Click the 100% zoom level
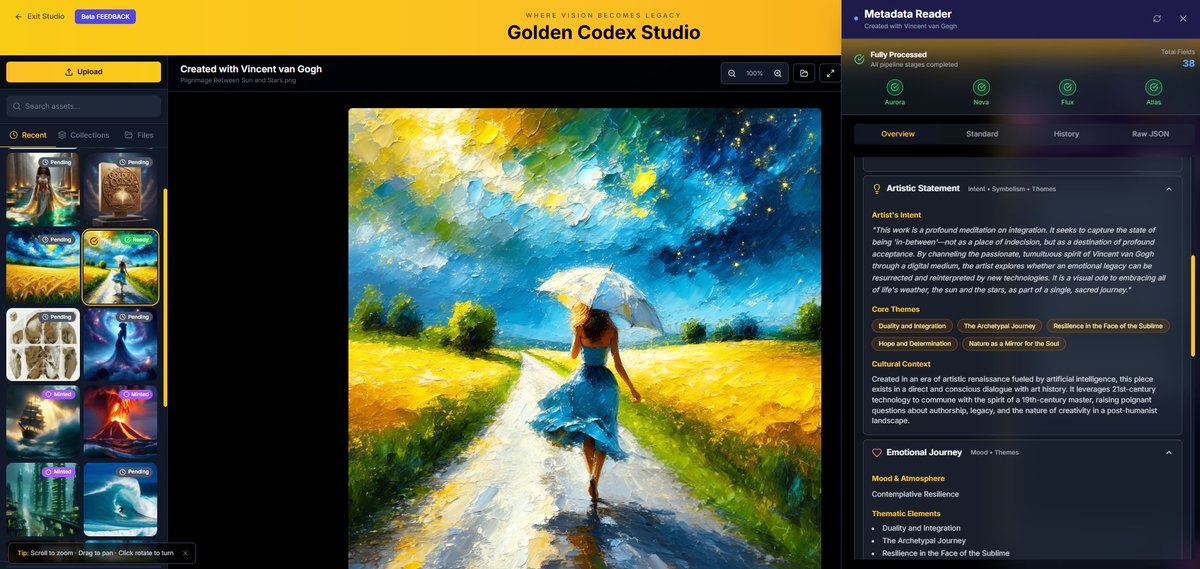Viewport: 1200px width, 569px height. click(755, 73)
